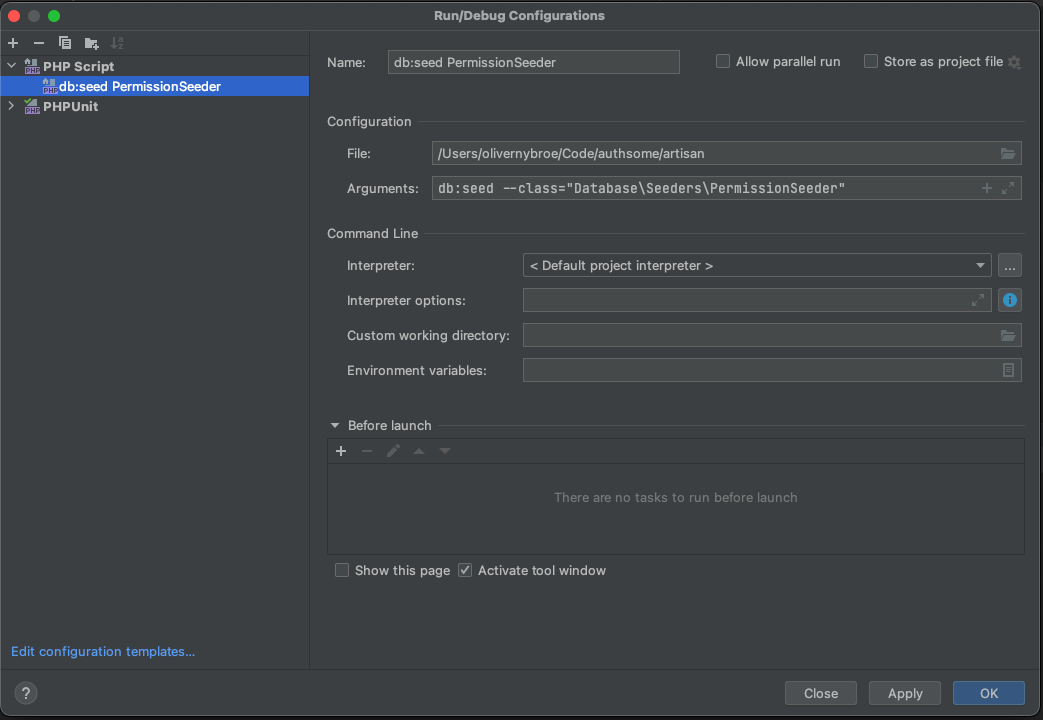Create a new configuration folder
Screen dimensions: 1043x720
click(90, 42)
